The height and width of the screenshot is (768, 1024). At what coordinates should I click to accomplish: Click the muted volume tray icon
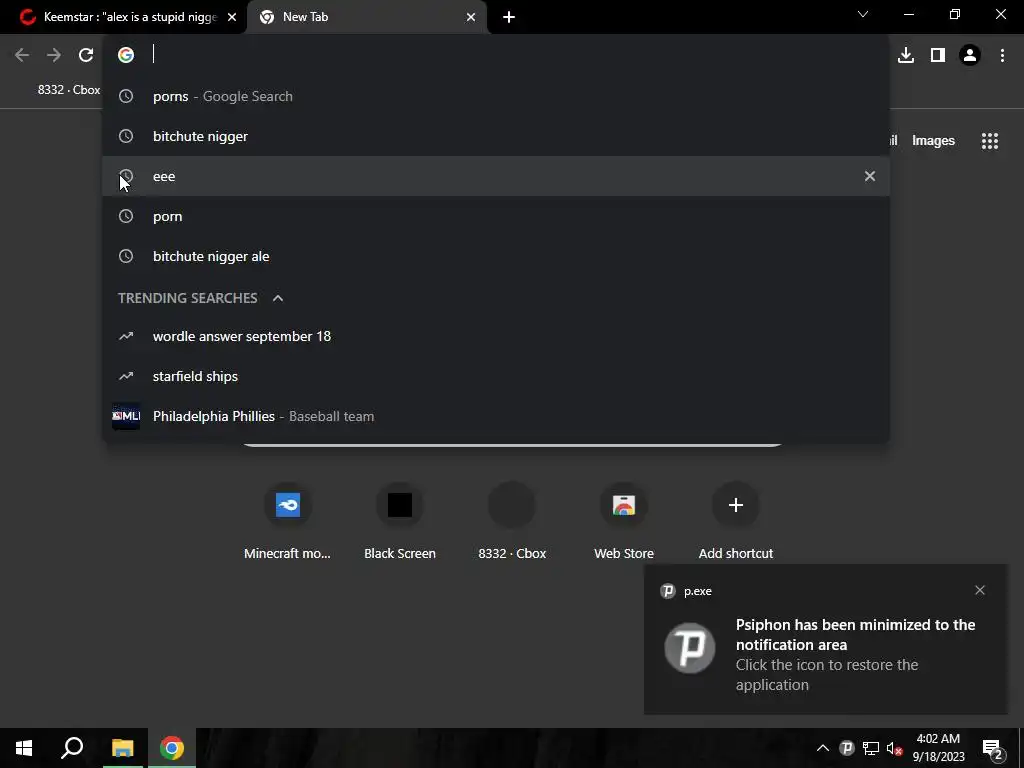(x=895, y=748)
